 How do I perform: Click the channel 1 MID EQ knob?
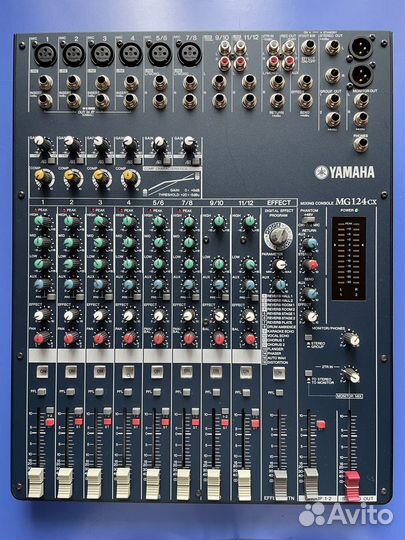coord(41,243)
